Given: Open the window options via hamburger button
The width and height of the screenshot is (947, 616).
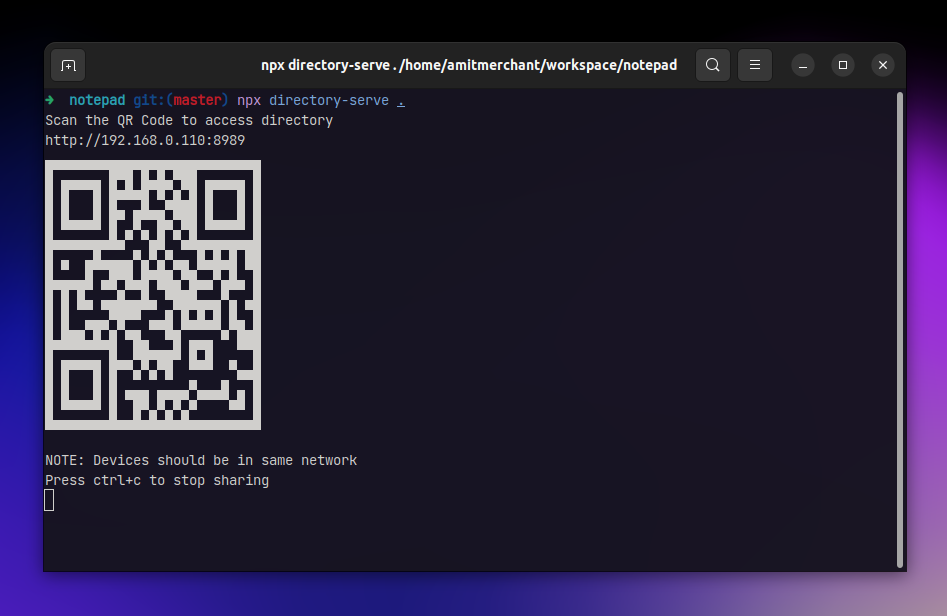Looking at the screenshot, I should [754, 64].
